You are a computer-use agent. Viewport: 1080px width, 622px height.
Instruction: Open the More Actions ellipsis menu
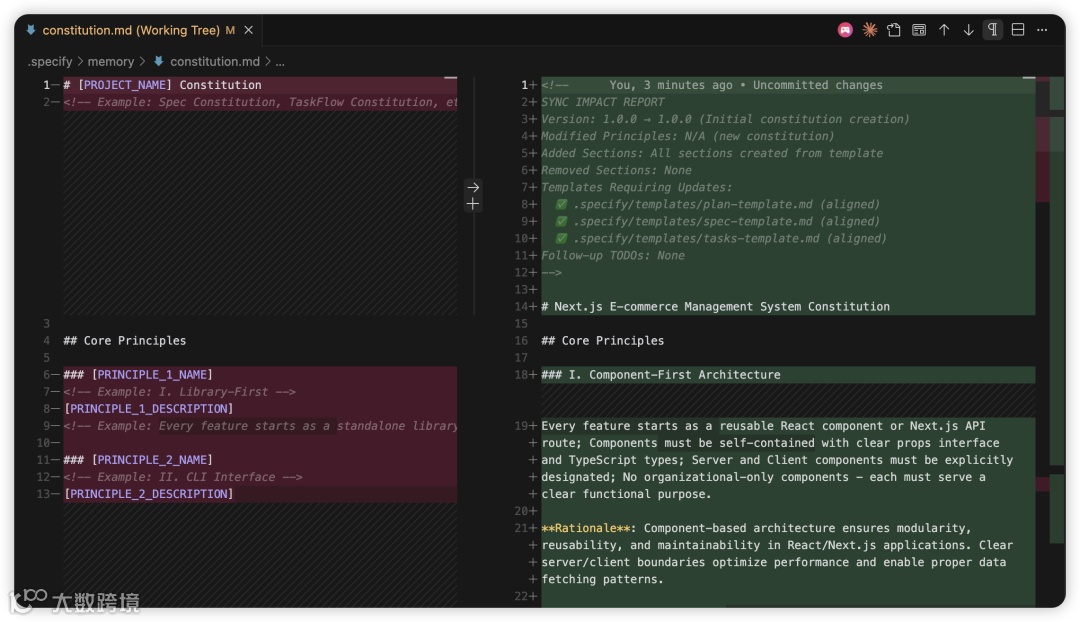click(x=1042, y=30)
